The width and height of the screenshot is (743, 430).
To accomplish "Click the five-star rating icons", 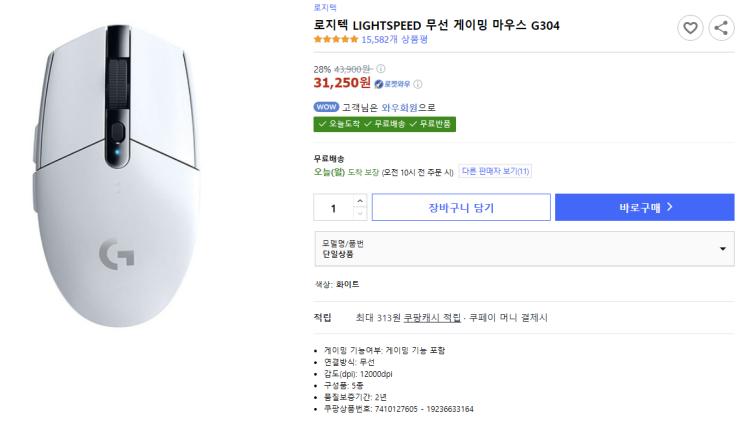I will click(335, 40).
